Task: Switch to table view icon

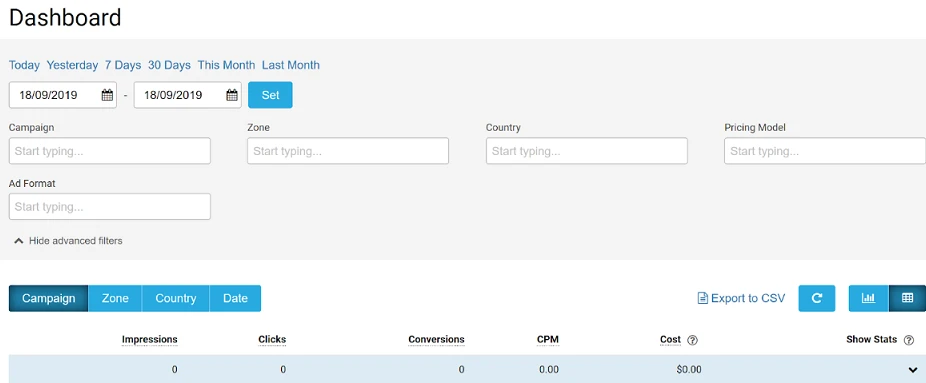Action: [908, 298]
